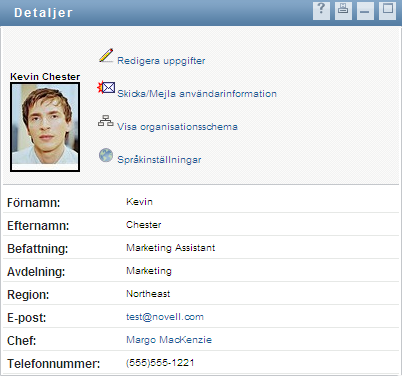Select the Avdelning value Marketing
This screenshot has width=402, height=376.
[x=149, y=271]
